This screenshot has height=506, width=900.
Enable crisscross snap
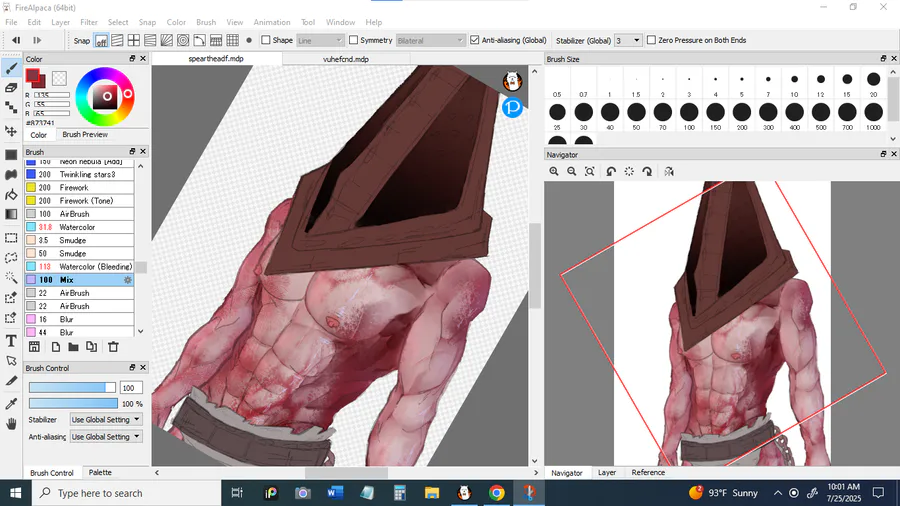[x=134, y=41]
